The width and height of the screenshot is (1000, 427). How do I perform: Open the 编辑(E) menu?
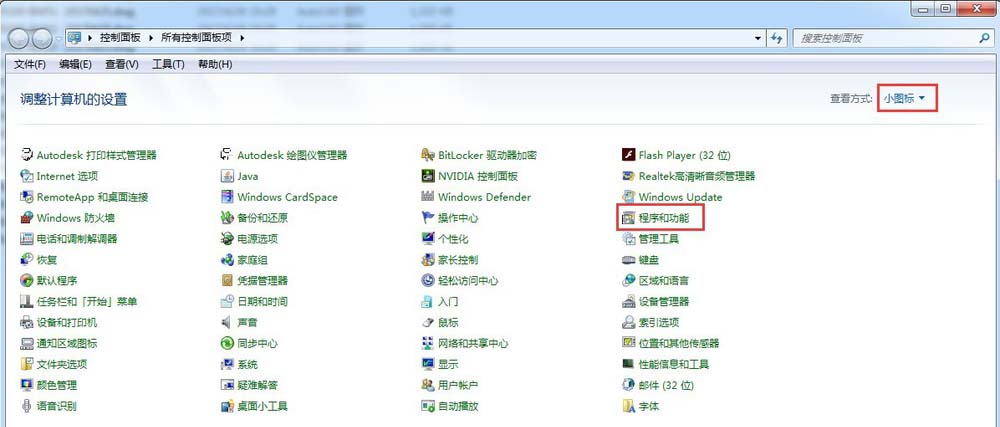pyautogui.click(x=75, y=64)
